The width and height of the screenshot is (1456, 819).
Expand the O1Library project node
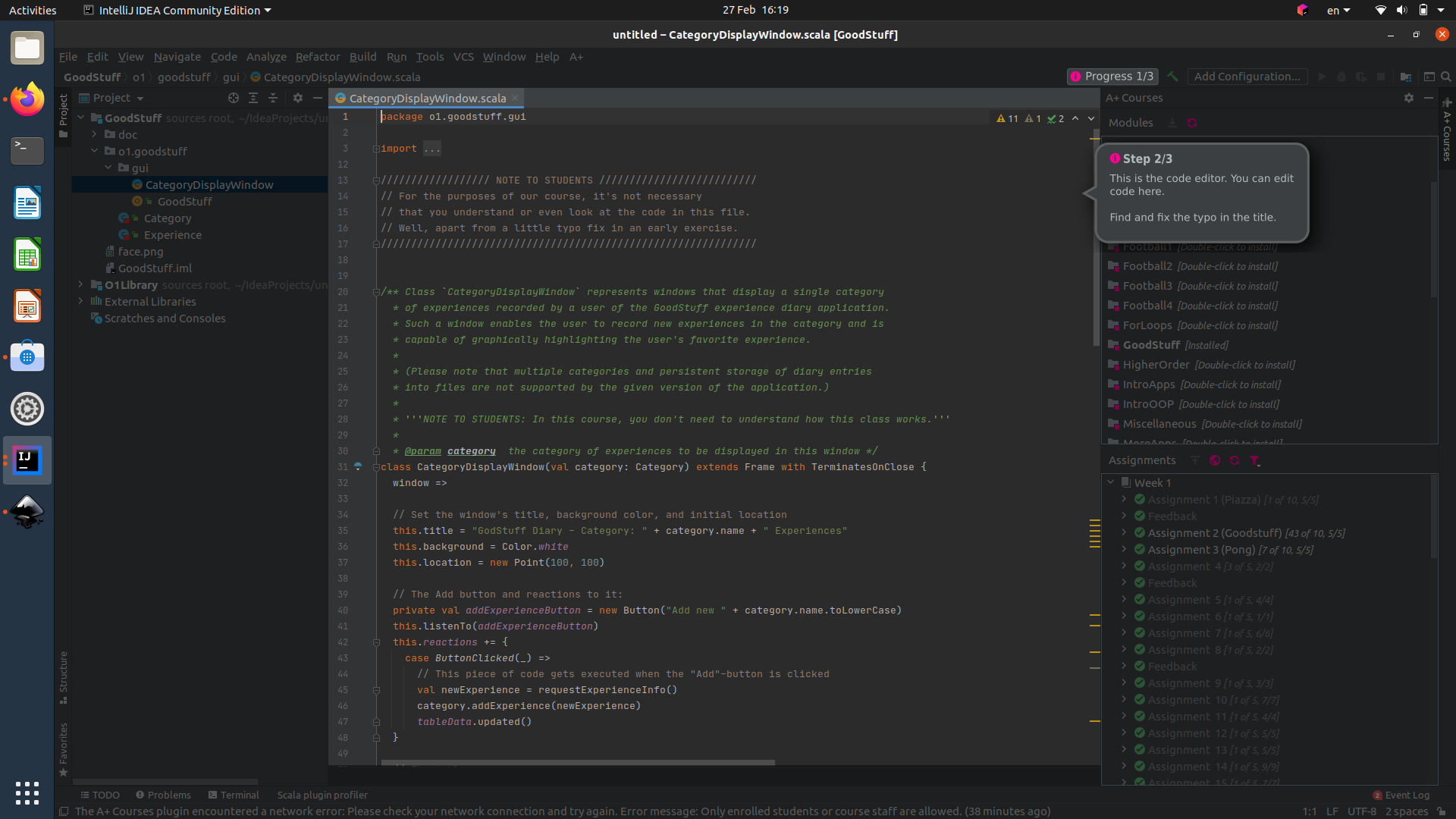point(80,284)
